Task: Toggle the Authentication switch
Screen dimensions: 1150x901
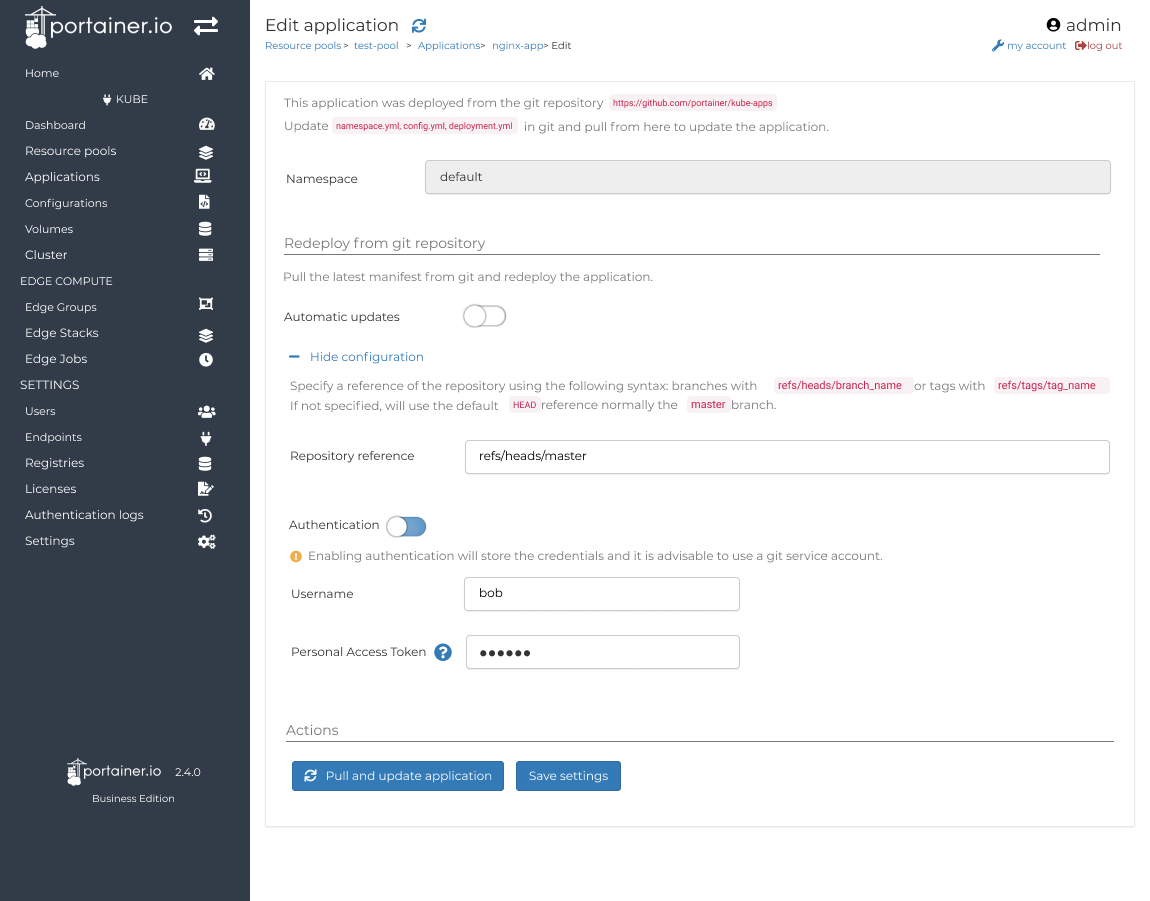Action: [x=406, y=526]
